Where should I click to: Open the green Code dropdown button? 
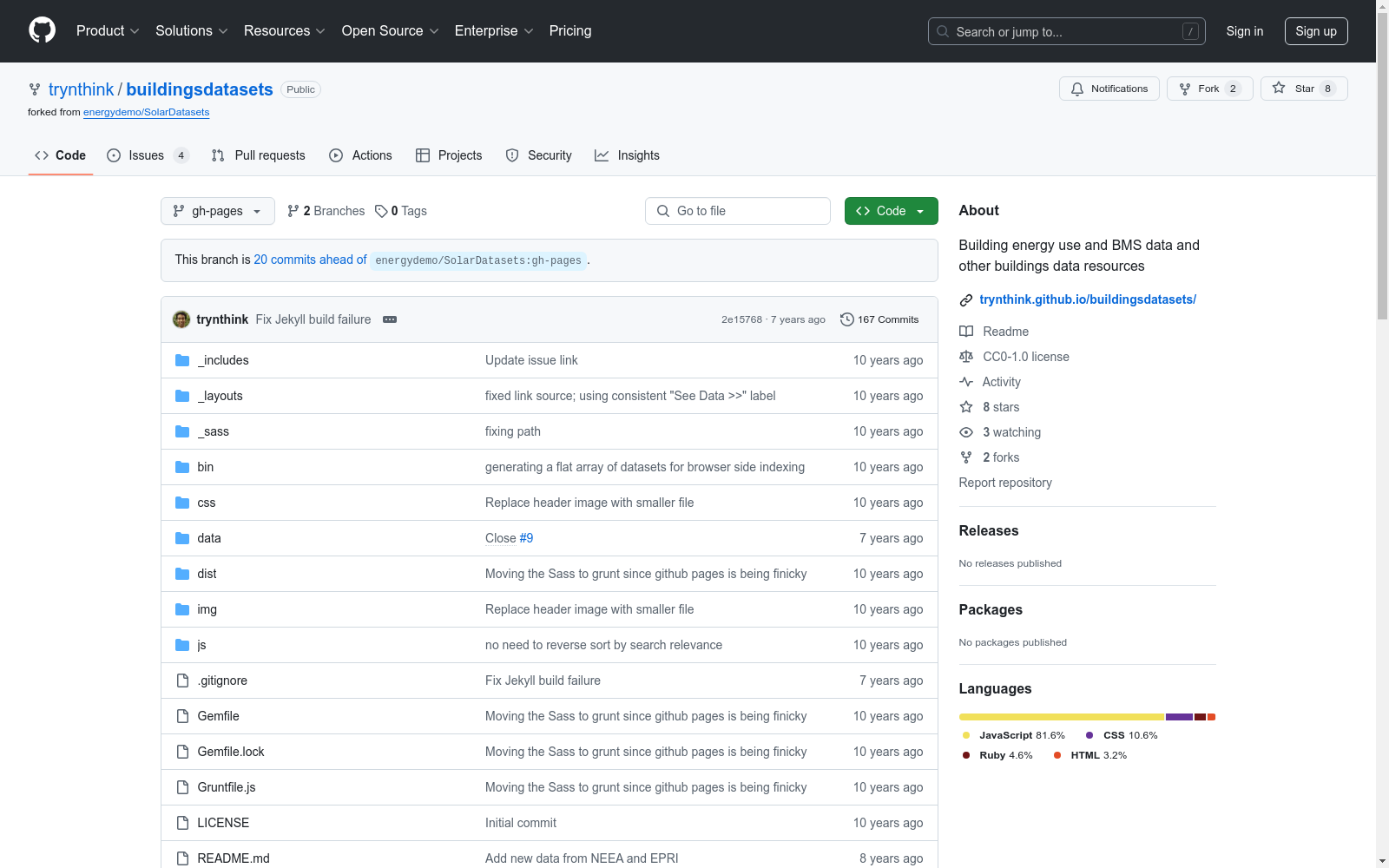pos(892,211)
